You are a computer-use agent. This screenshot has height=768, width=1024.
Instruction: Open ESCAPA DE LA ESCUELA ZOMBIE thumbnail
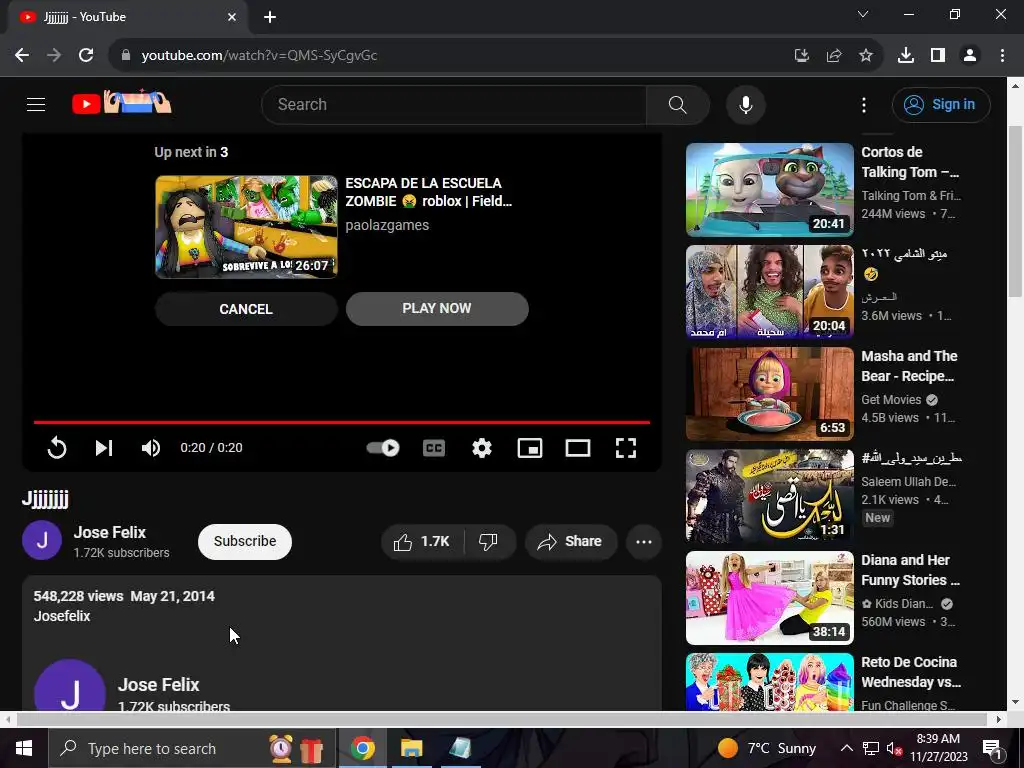246,227
